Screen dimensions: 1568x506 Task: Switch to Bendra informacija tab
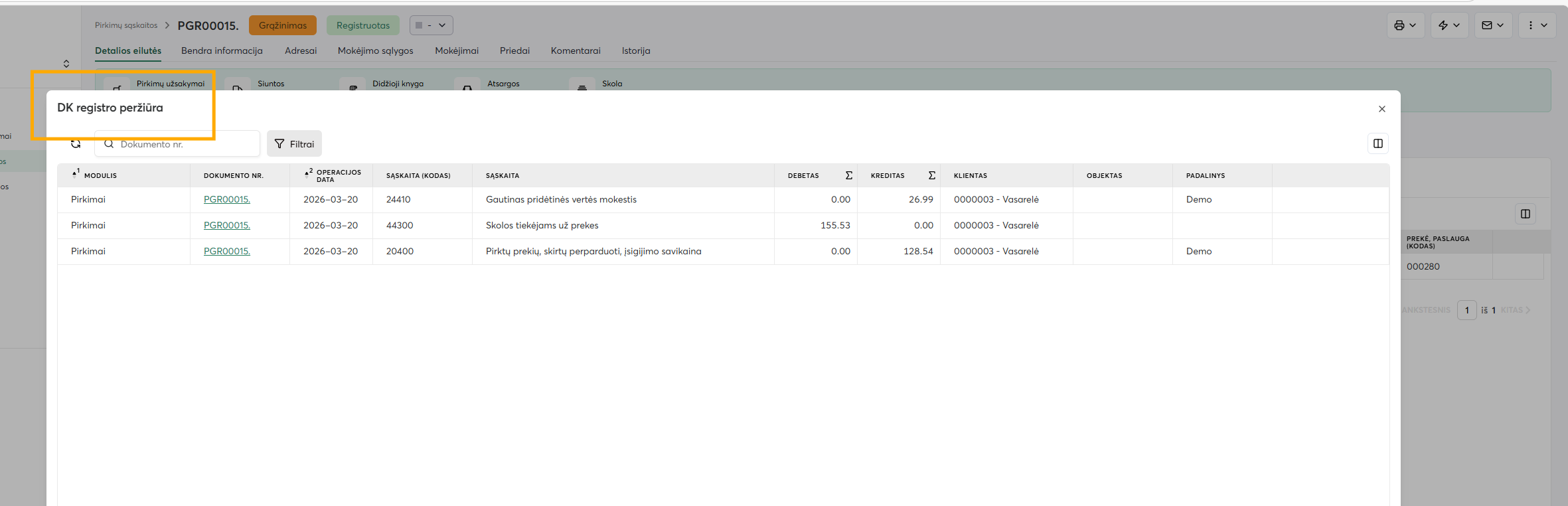pyautogui.click(x=222, y=50)
